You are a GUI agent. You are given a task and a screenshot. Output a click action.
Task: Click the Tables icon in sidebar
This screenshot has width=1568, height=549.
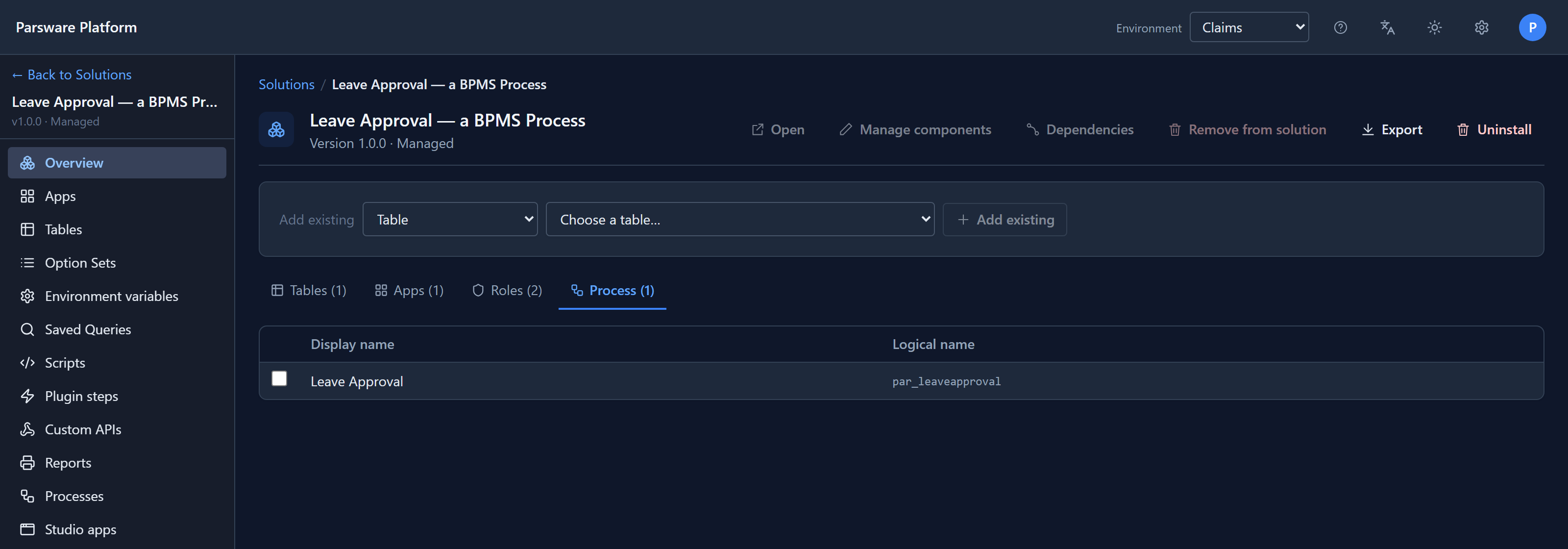(27, 229)
